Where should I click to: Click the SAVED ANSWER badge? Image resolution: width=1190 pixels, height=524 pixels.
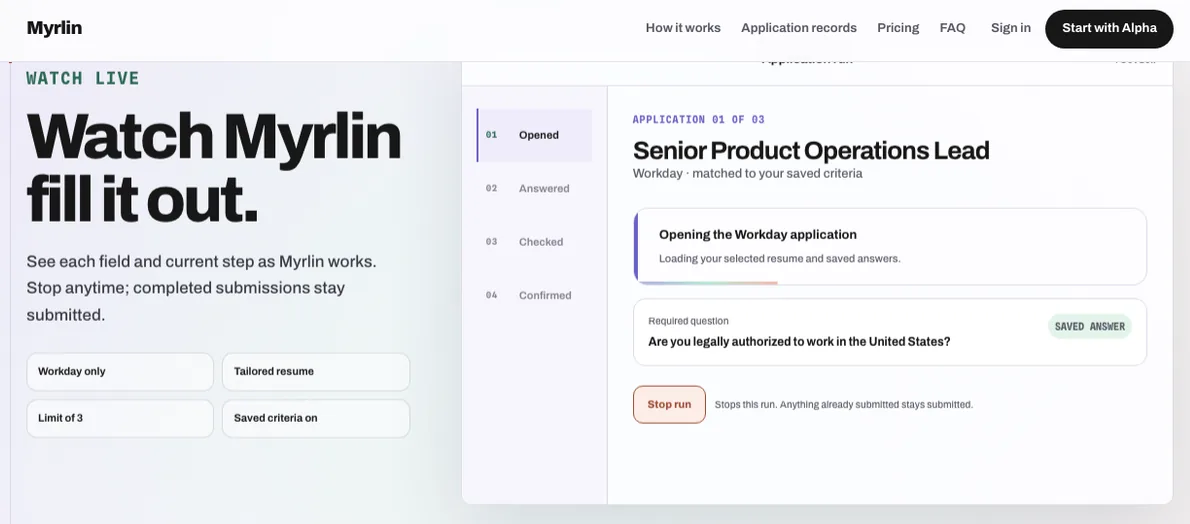pos(1089,327)
